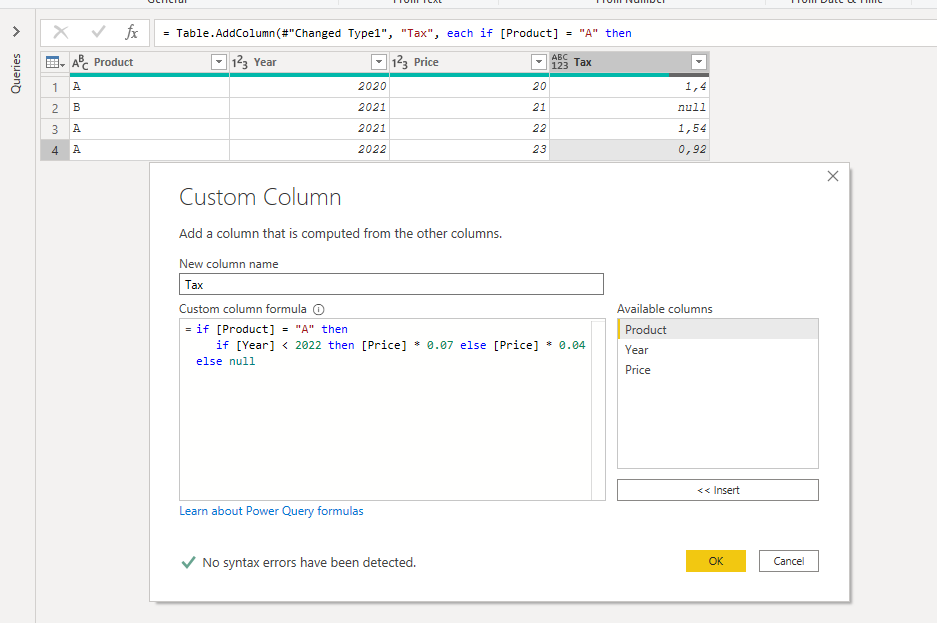The width and height of the screenshot is (937, 623).
Task: Click the Queries pane label
Action: [x=16, y=73]
